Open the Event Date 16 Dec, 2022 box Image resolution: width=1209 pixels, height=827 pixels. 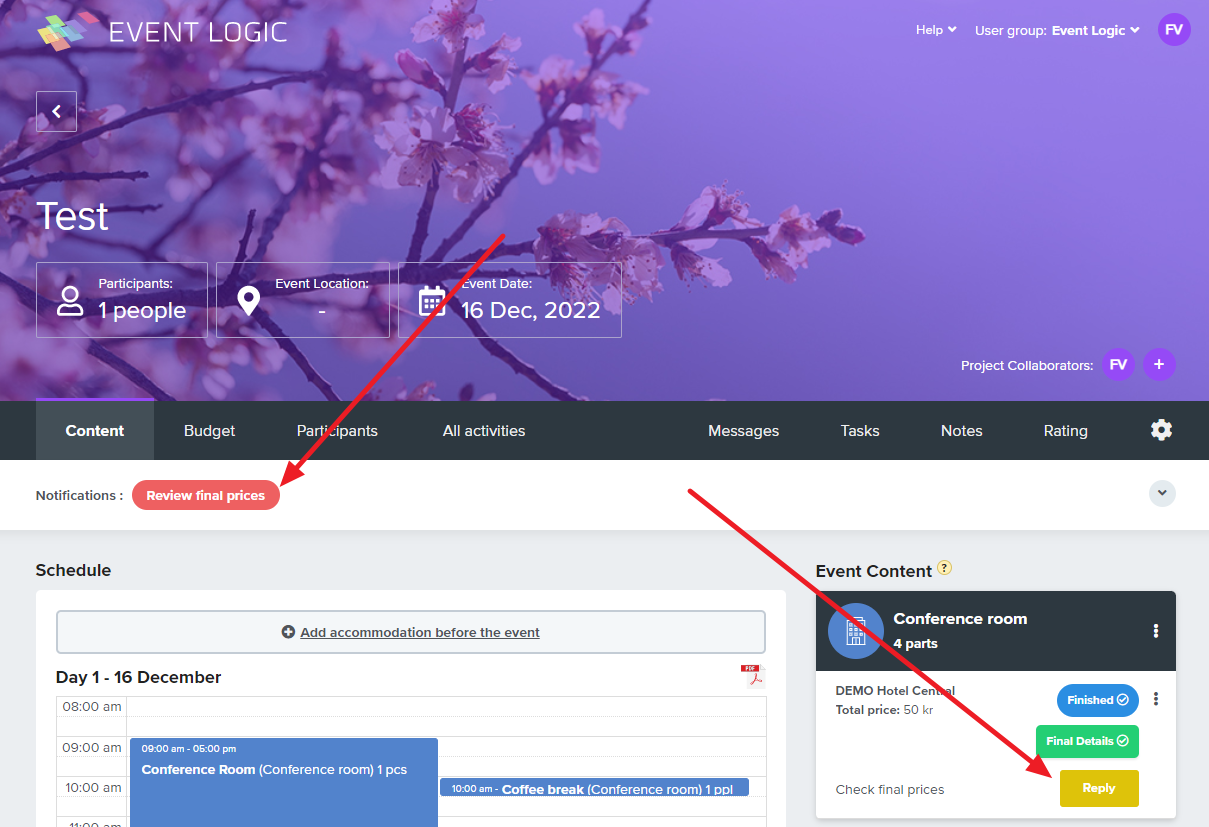(510, 300)
